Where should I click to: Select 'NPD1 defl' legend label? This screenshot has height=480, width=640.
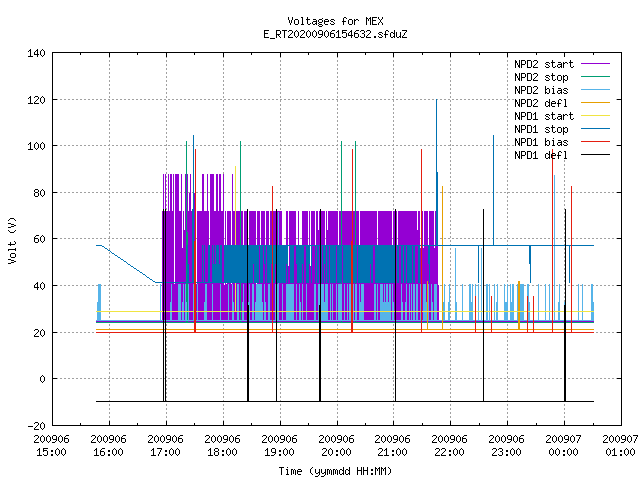541,155
